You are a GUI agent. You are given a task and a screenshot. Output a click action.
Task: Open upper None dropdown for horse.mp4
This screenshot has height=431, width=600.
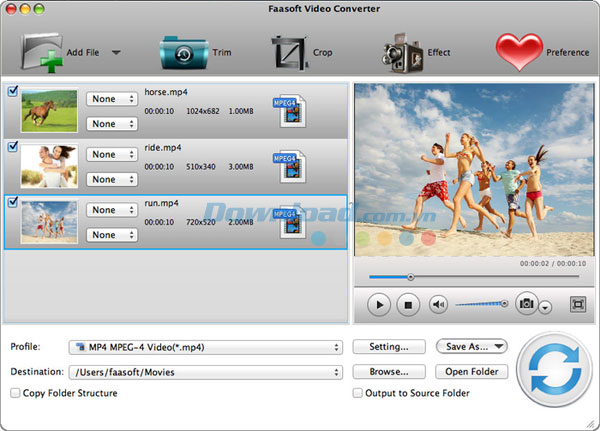(112, 99)
